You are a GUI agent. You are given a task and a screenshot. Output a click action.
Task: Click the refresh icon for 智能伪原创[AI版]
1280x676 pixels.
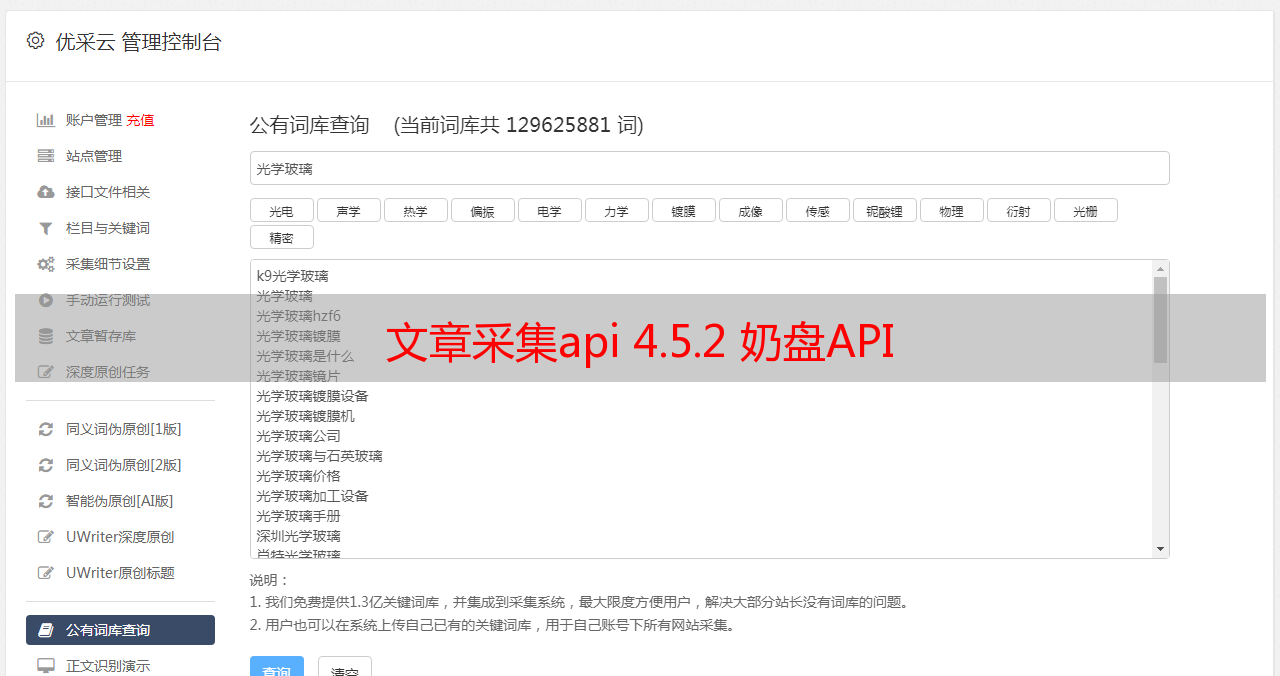click(46, 501)
